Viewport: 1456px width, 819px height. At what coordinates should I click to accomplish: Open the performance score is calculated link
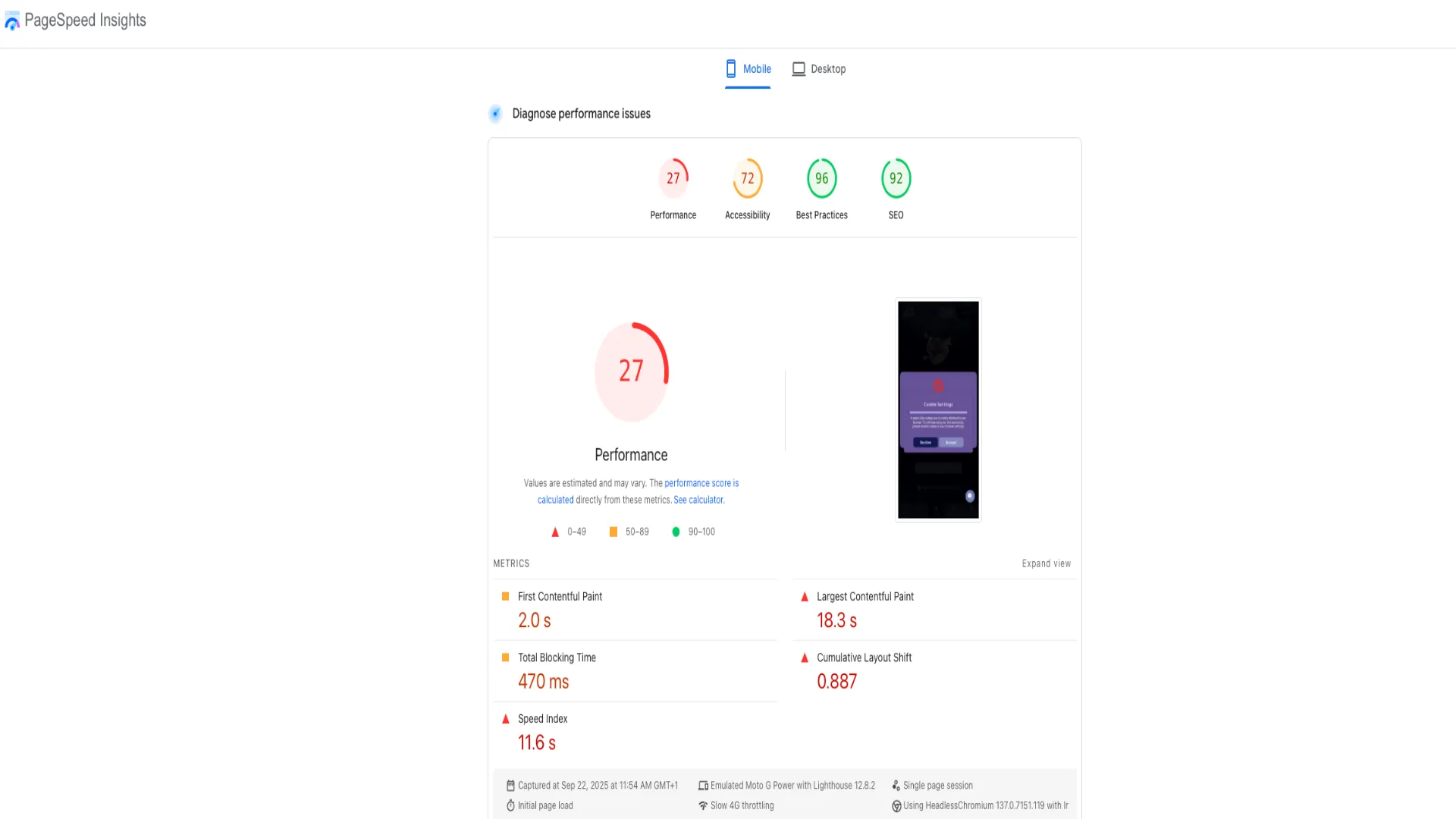pos(701,483)
